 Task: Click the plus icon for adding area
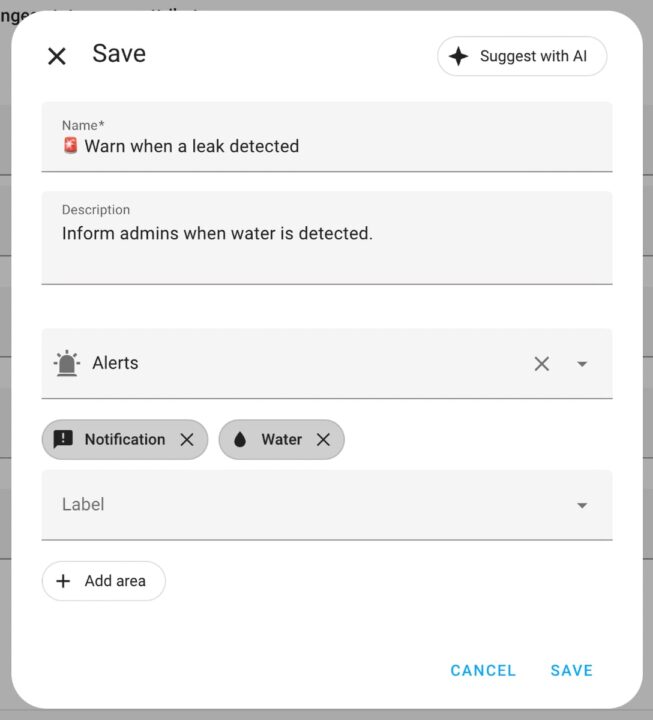(64, 581)
